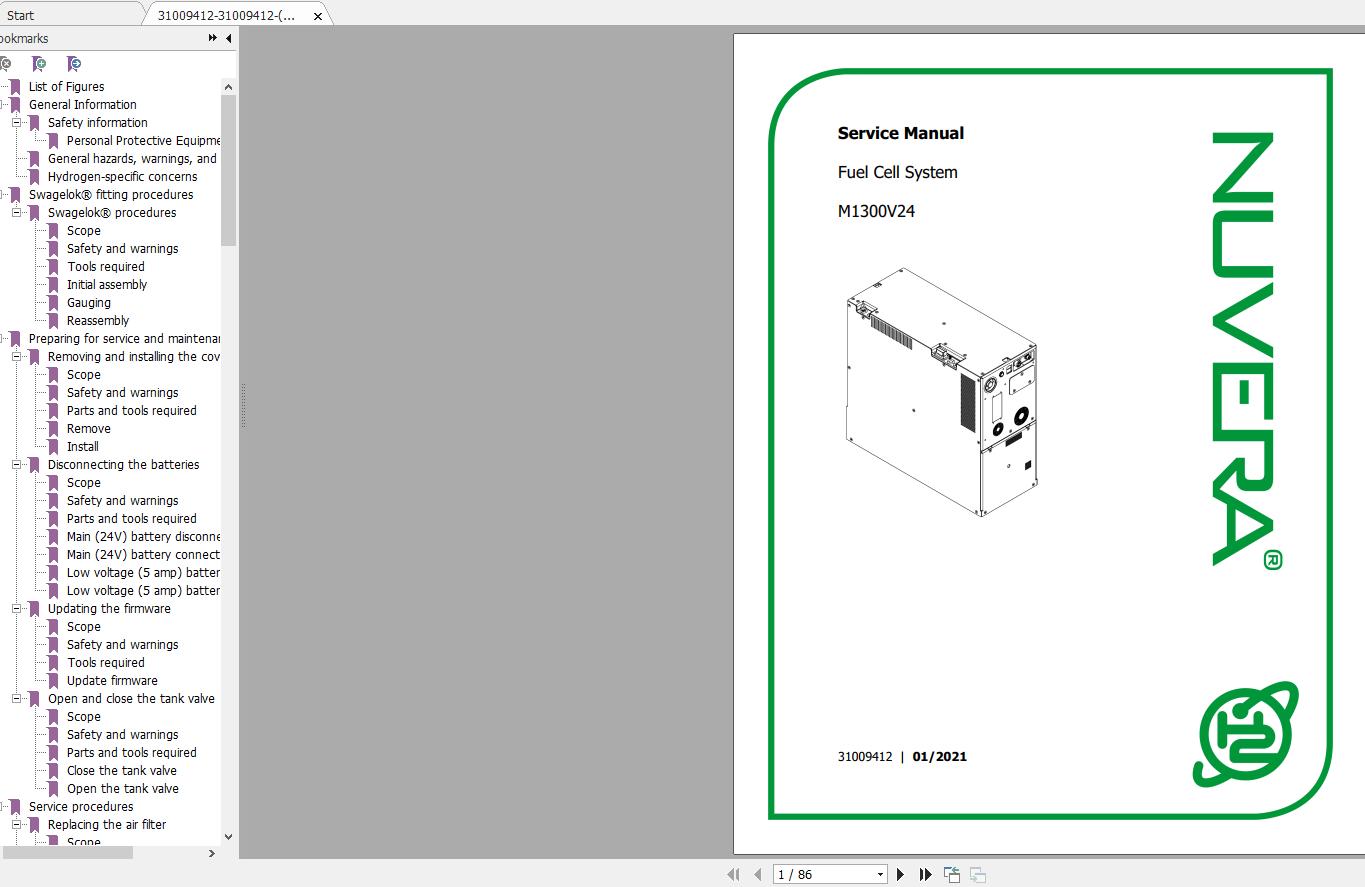The height and width of the screenshot is (887, 1365).
Task: Select the 31009412 document tab
Action: click(x=225, y=15)
